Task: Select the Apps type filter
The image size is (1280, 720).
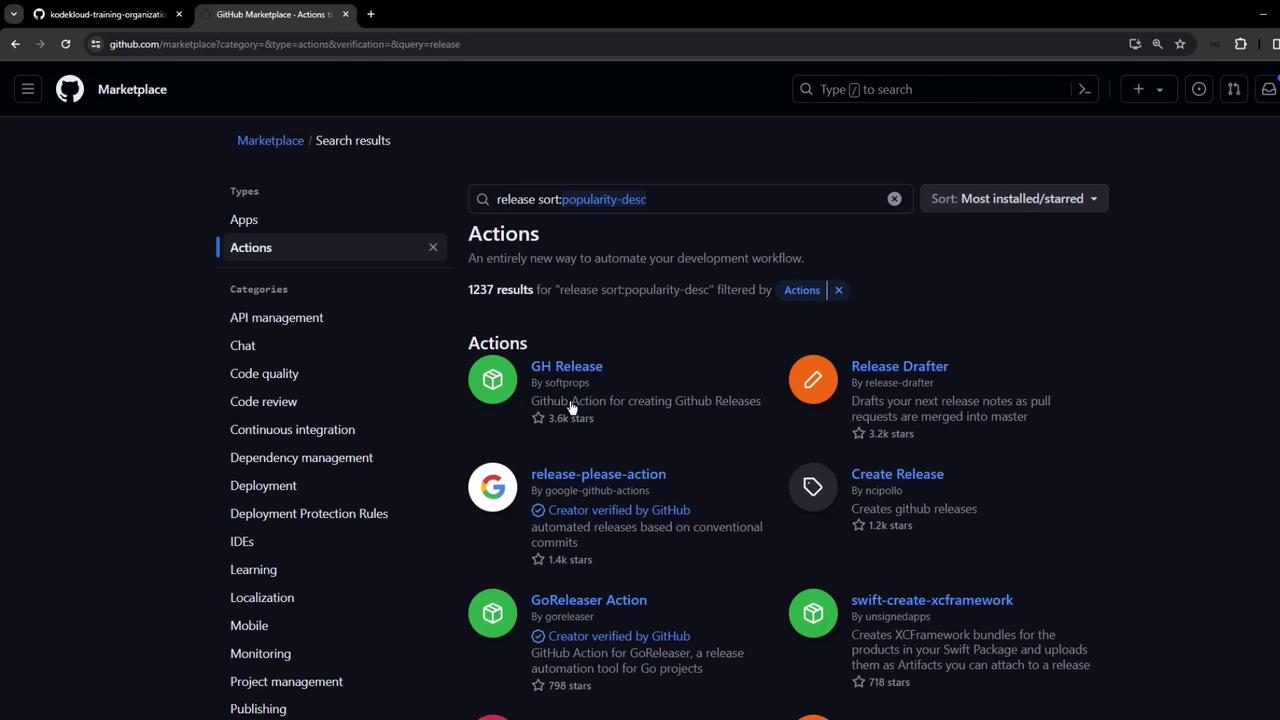Action: click(x=244, y=219)
